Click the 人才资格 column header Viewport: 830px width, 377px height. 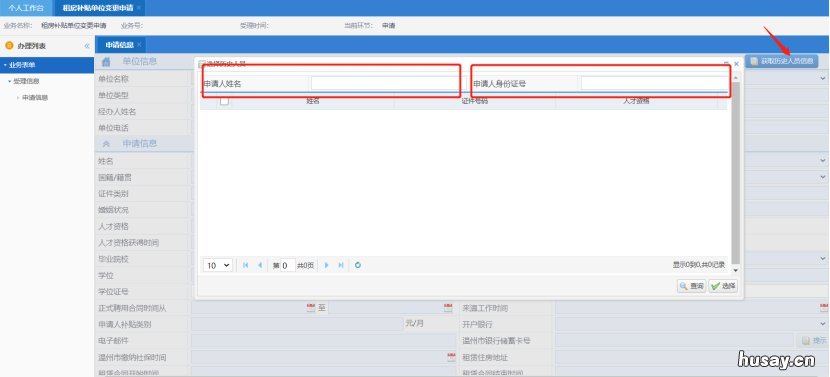(x=636, y=101)
